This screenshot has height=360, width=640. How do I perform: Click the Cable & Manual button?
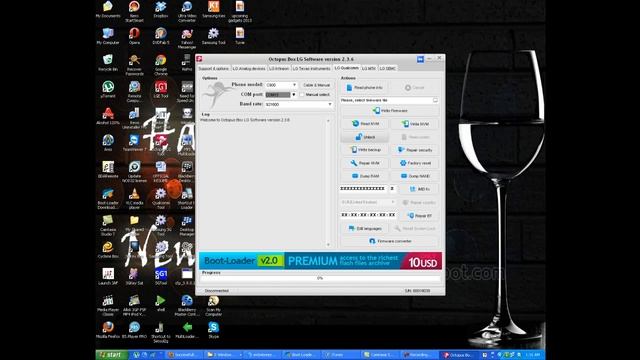click(x=316, y=85)
